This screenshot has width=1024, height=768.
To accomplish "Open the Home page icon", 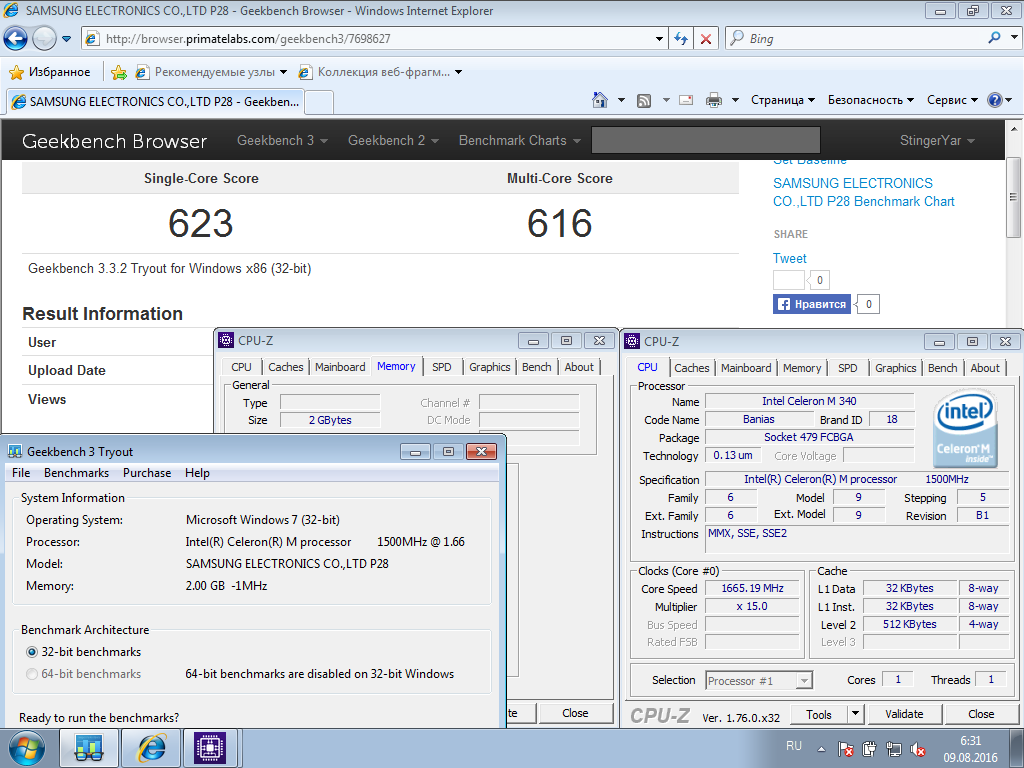I will pos(600,100).
